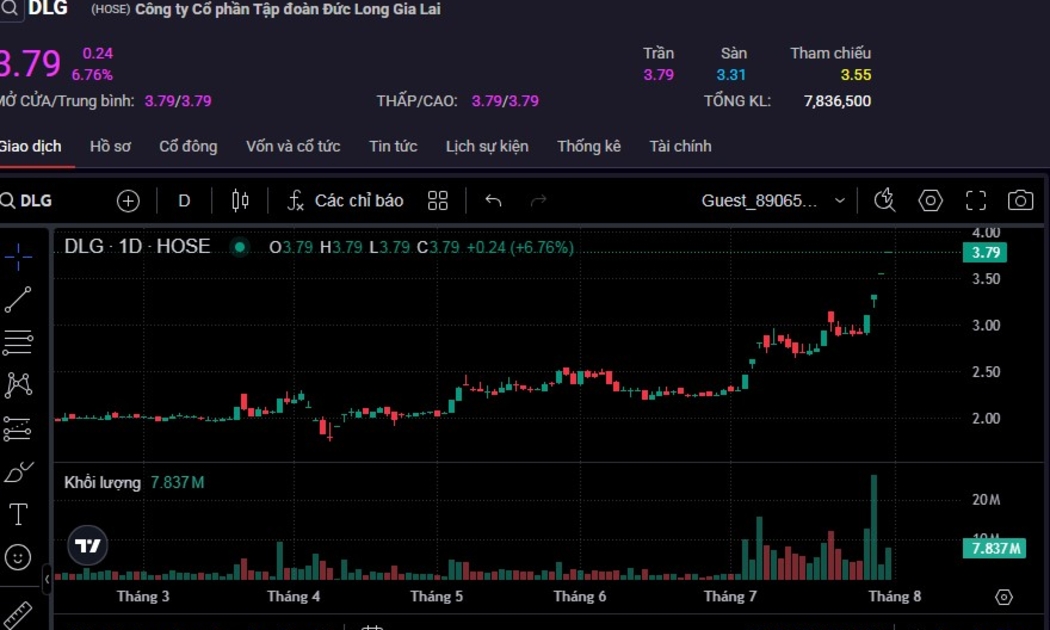Select the trend line drawing tool
The width and height of the screenshot is (1050, 630).
coord(18,300)
